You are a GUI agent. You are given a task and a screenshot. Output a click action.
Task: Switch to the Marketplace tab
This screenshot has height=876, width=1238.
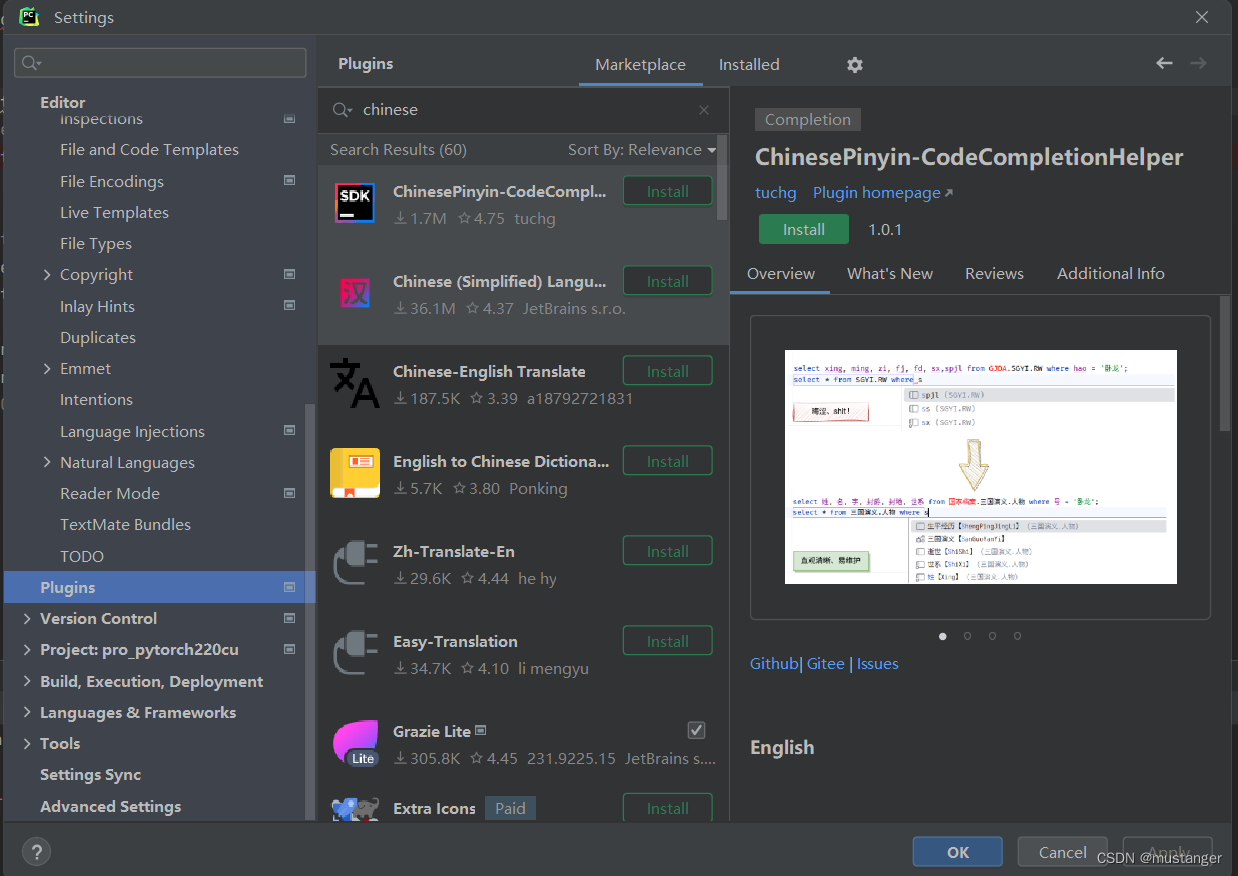click(640, 64)
